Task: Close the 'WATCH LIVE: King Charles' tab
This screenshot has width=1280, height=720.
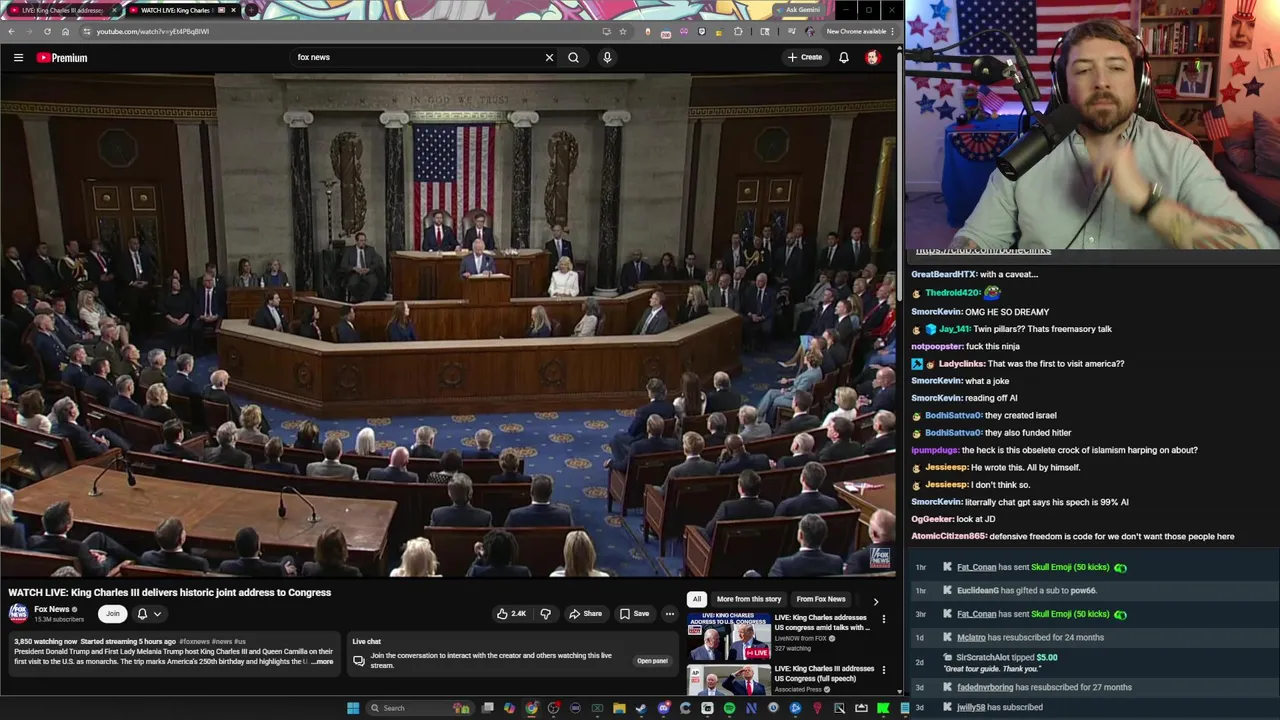Action: [x=234, y=10]
